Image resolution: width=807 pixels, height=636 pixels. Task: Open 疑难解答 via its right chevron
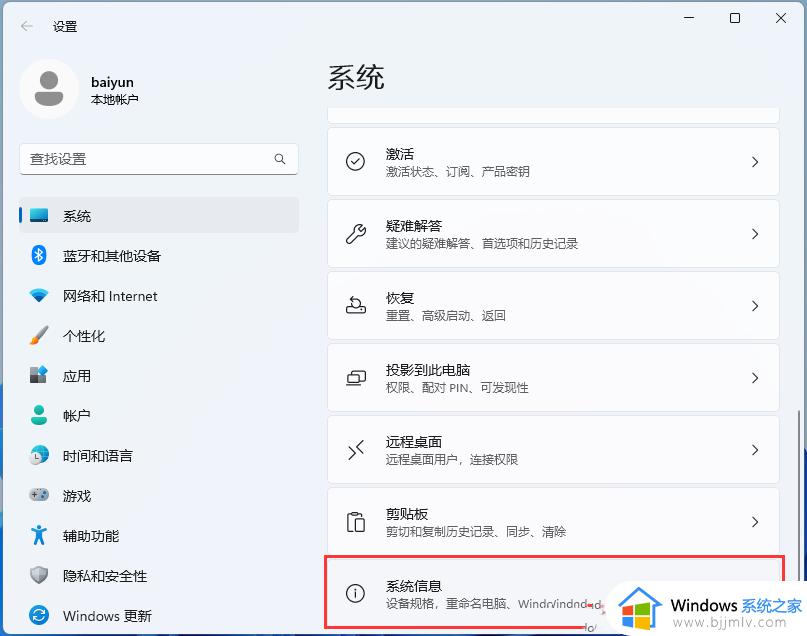755,234
